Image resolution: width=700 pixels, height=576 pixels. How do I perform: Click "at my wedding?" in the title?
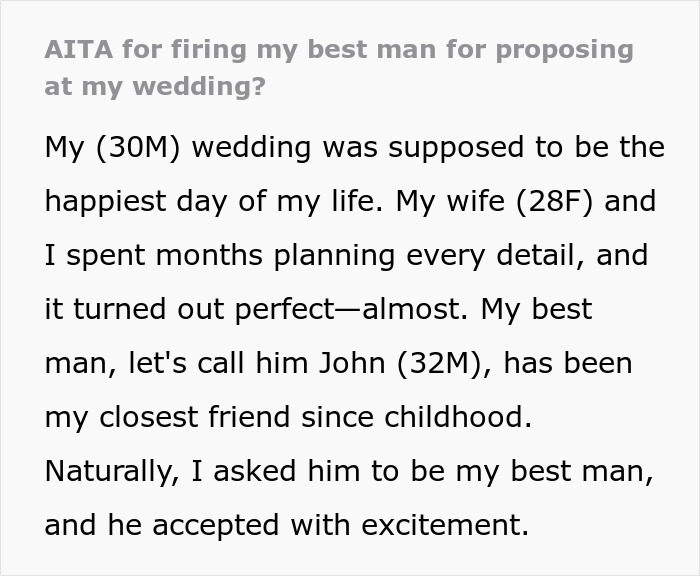point(155,85)
